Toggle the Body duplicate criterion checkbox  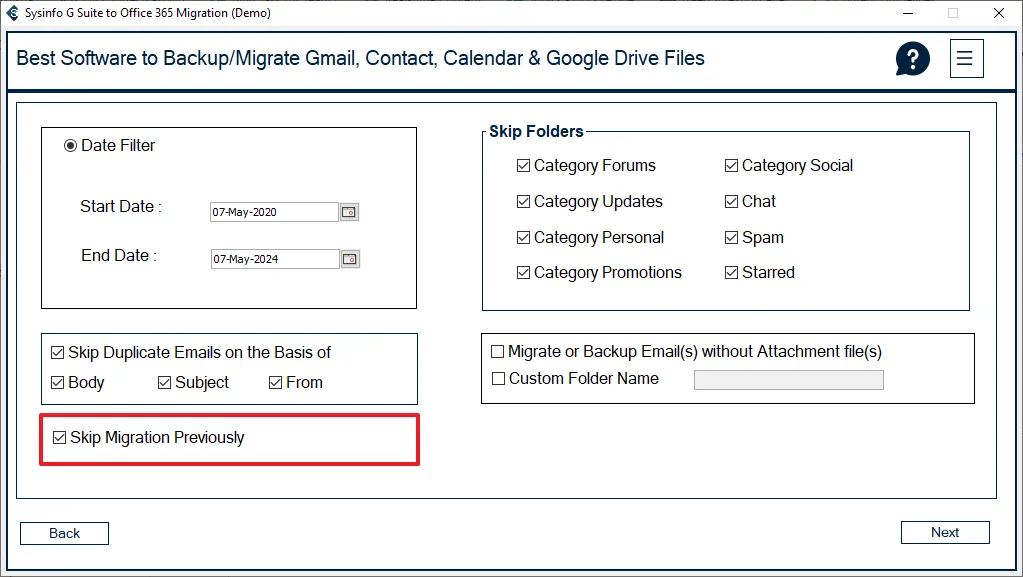click(x=57, y=382)
